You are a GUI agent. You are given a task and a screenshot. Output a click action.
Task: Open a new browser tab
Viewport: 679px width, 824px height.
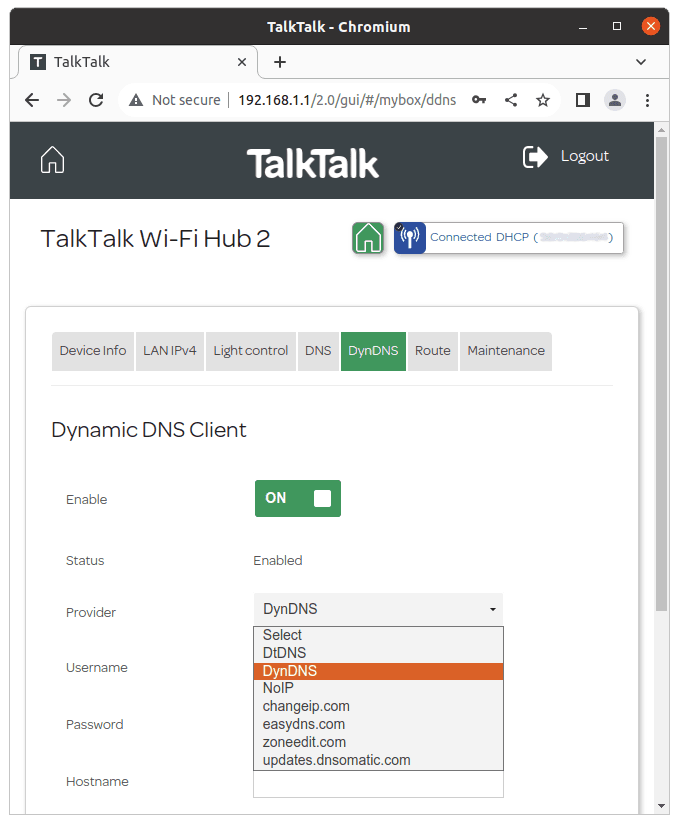(280, 62)
